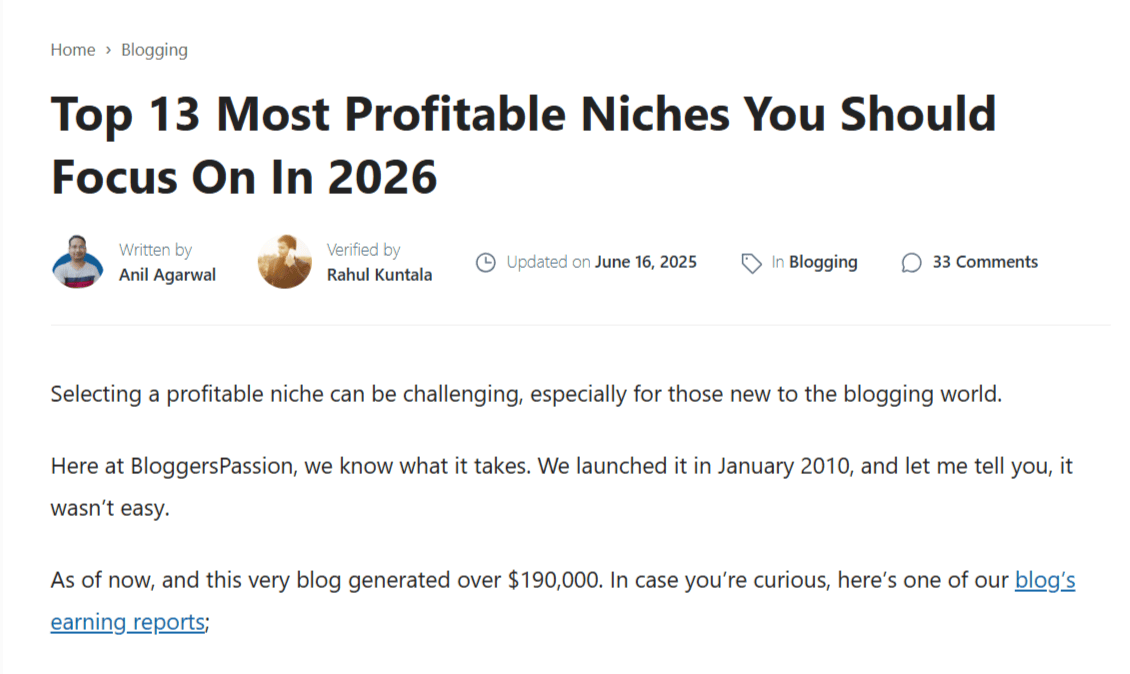Go to Home from the breadcrumb
Viewport: 1130px width, 674px height.
tap(72, 49)
